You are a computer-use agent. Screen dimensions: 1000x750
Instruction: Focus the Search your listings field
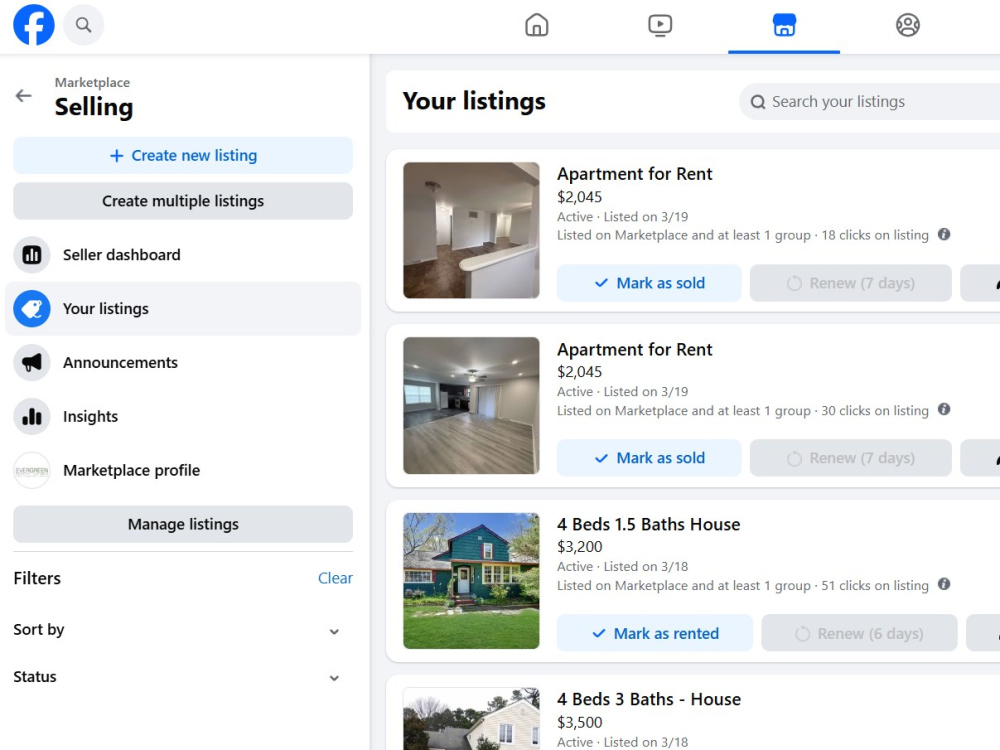tap(871, 102)
